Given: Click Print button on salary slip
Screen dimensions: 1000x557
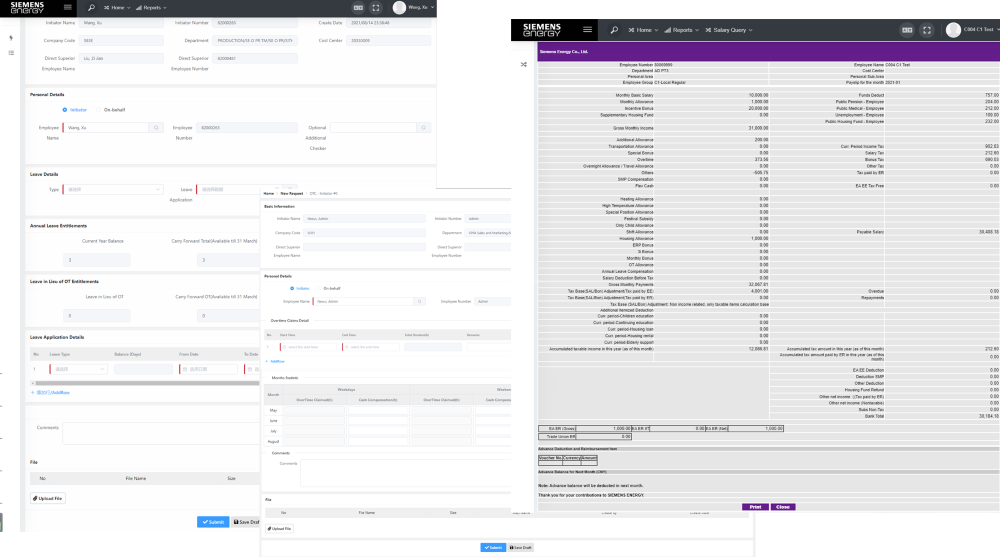Looking at the screenshot, I should pos(755,507).
